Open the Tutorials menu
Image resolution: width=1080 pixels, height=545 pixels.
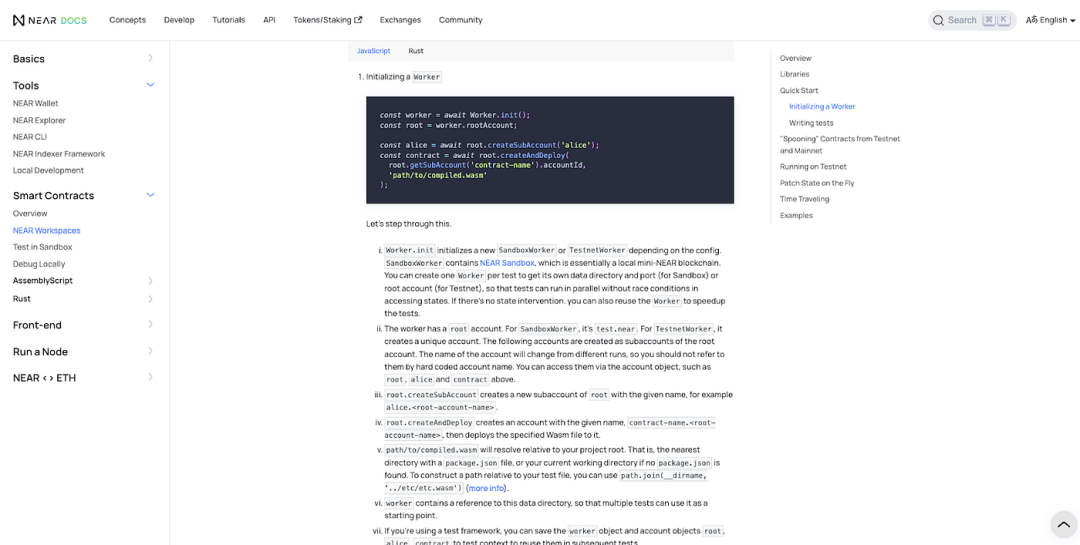229,20
